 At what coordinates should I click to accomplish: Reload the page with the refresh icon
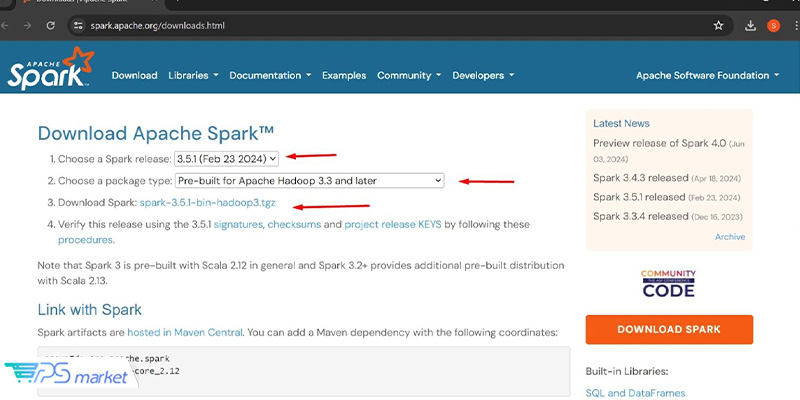[x=51, y=26]
